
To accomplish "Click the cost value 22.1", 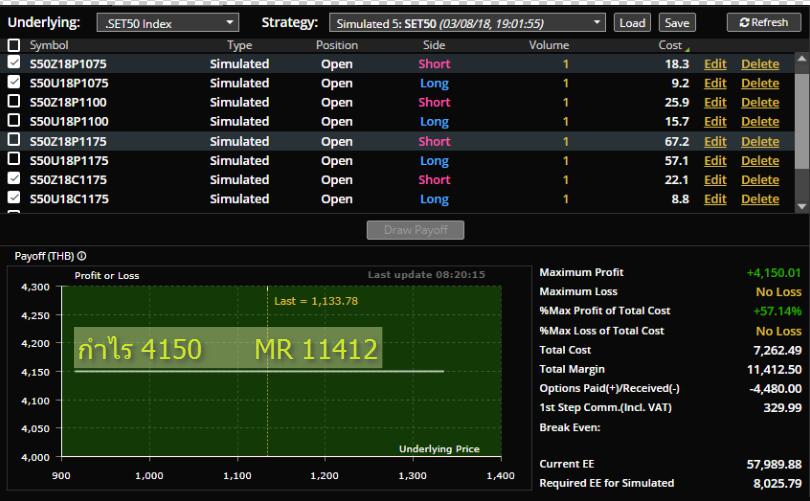I will (x=677, y=180).
